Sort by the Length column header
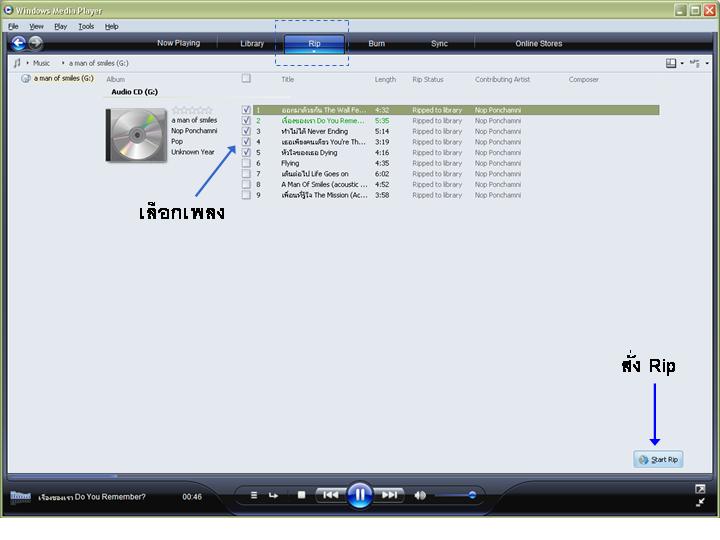Screen dimensions: 720x540 [x=385, y=79]
